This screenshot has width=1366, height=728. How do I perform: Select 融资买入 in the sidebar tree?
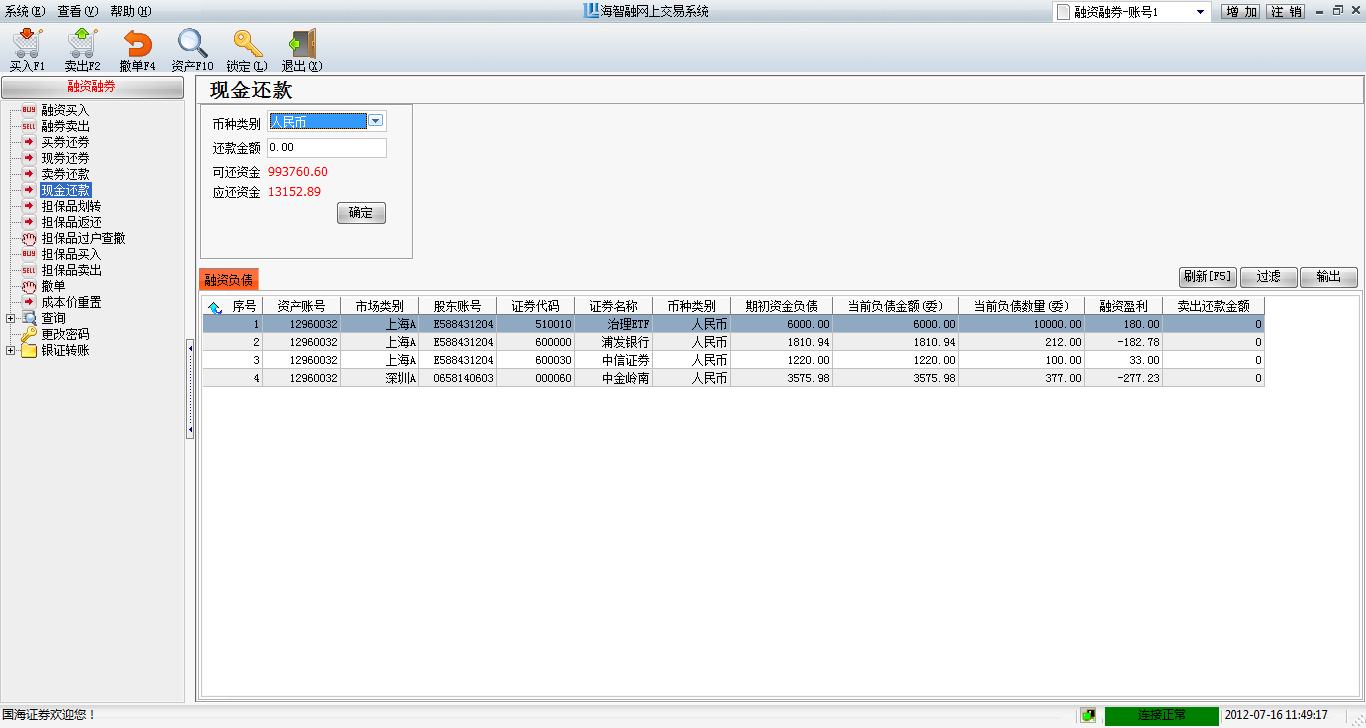click(x=65, y=110)
